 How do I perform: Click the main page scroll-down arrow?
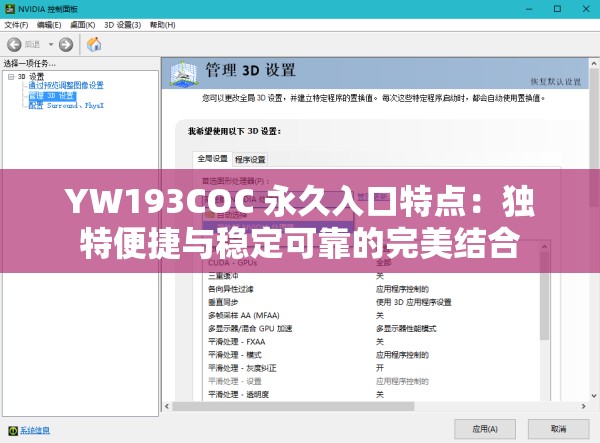coord(594,396)
